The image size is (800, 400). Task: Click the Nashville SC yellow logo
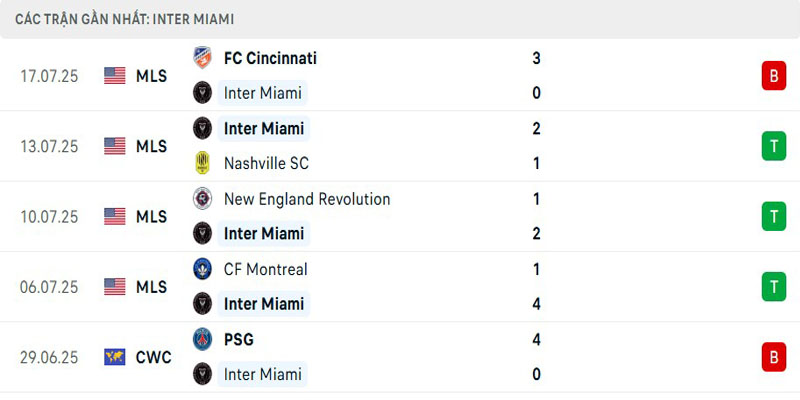(x=203, y=163)
